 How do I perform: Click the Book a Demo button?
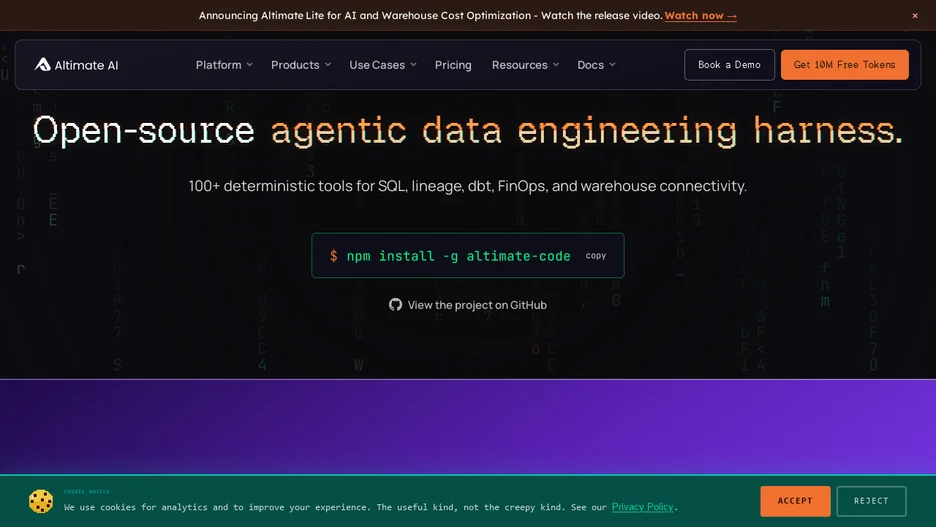[x=729, y=64]
